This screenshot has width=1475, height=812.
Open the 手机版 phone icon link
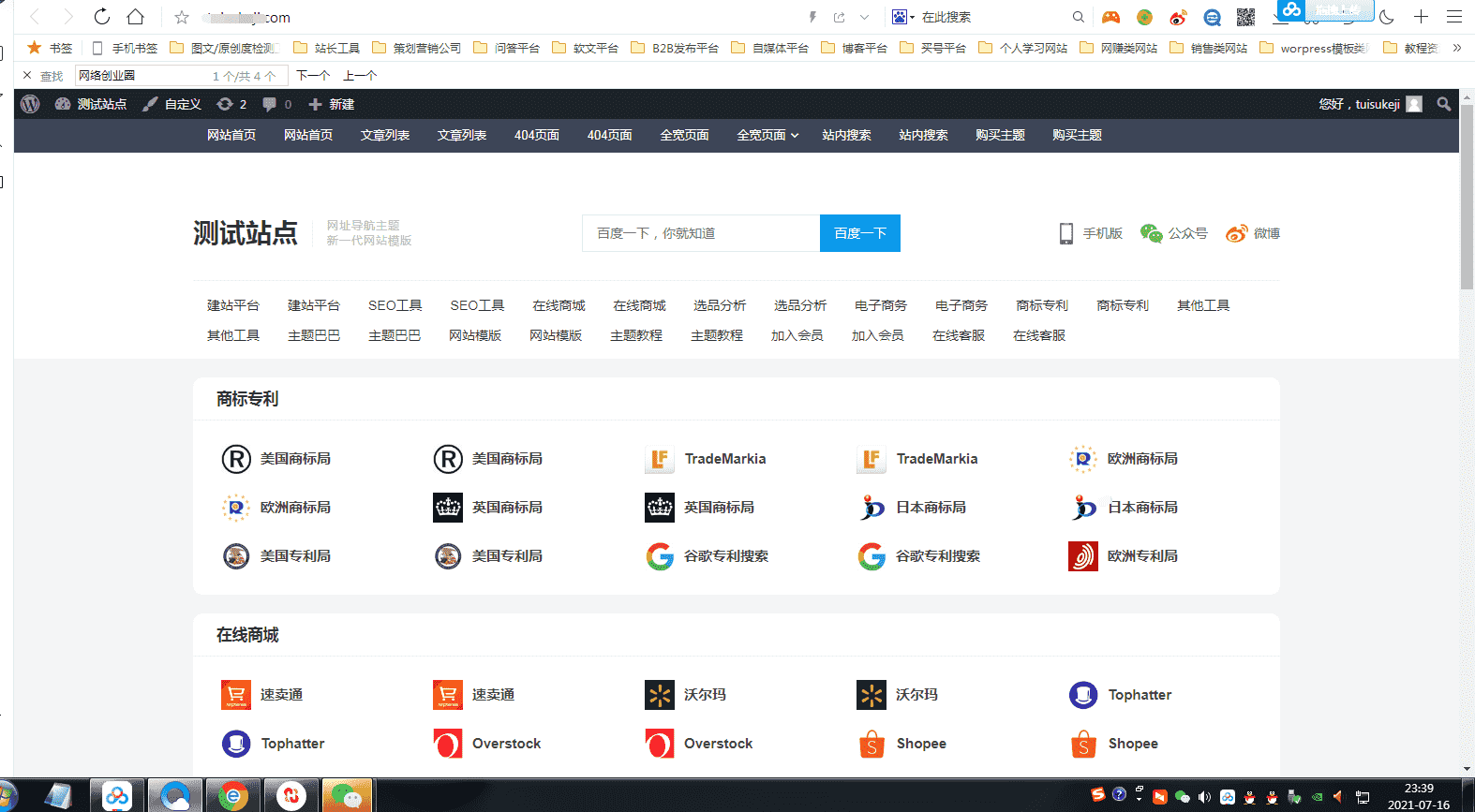pyautogui.click(x=1091, y=233)
